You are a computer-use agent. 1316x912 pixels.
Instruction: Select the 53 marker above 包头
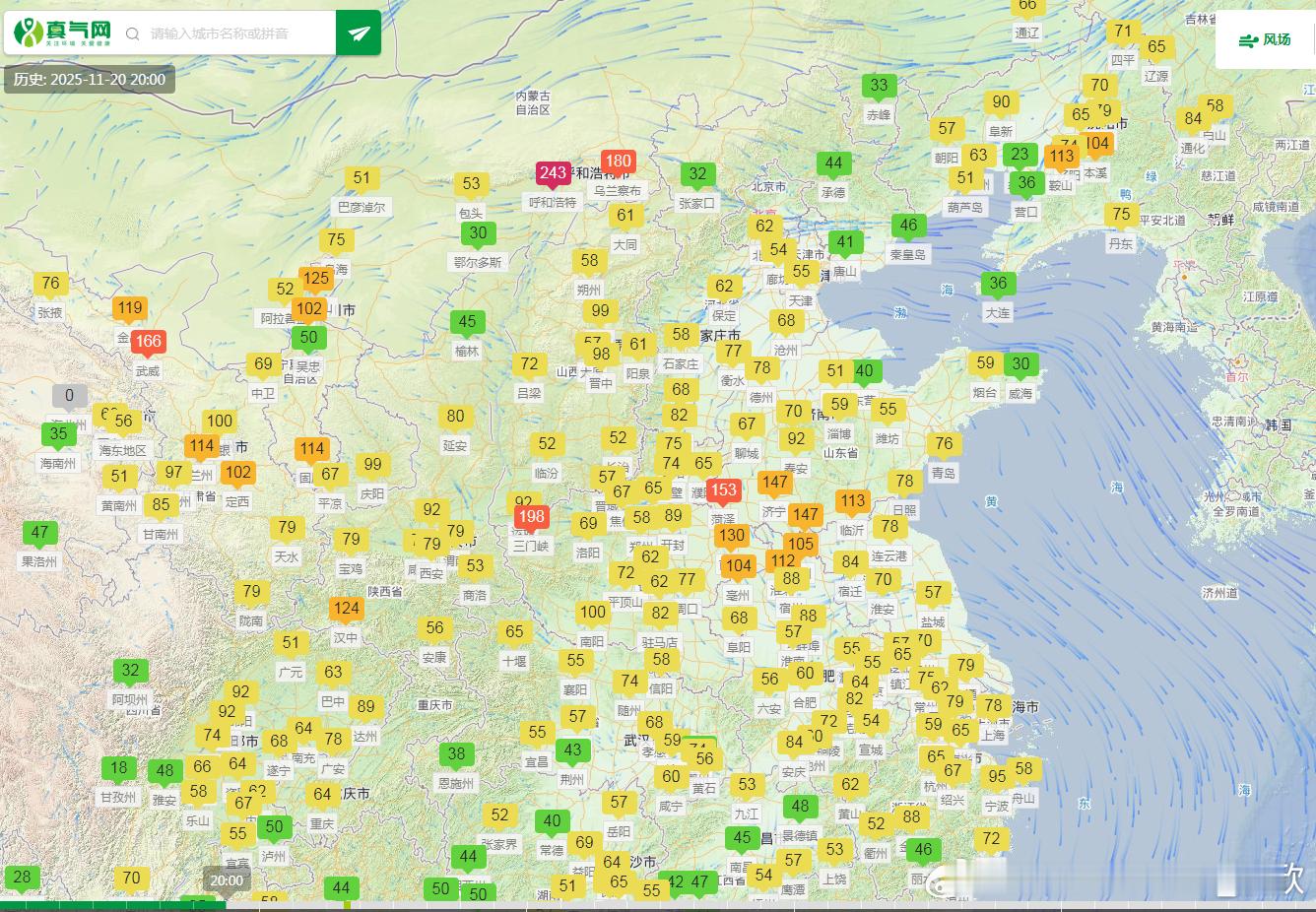pyautogui.click(x=471, y=184)
